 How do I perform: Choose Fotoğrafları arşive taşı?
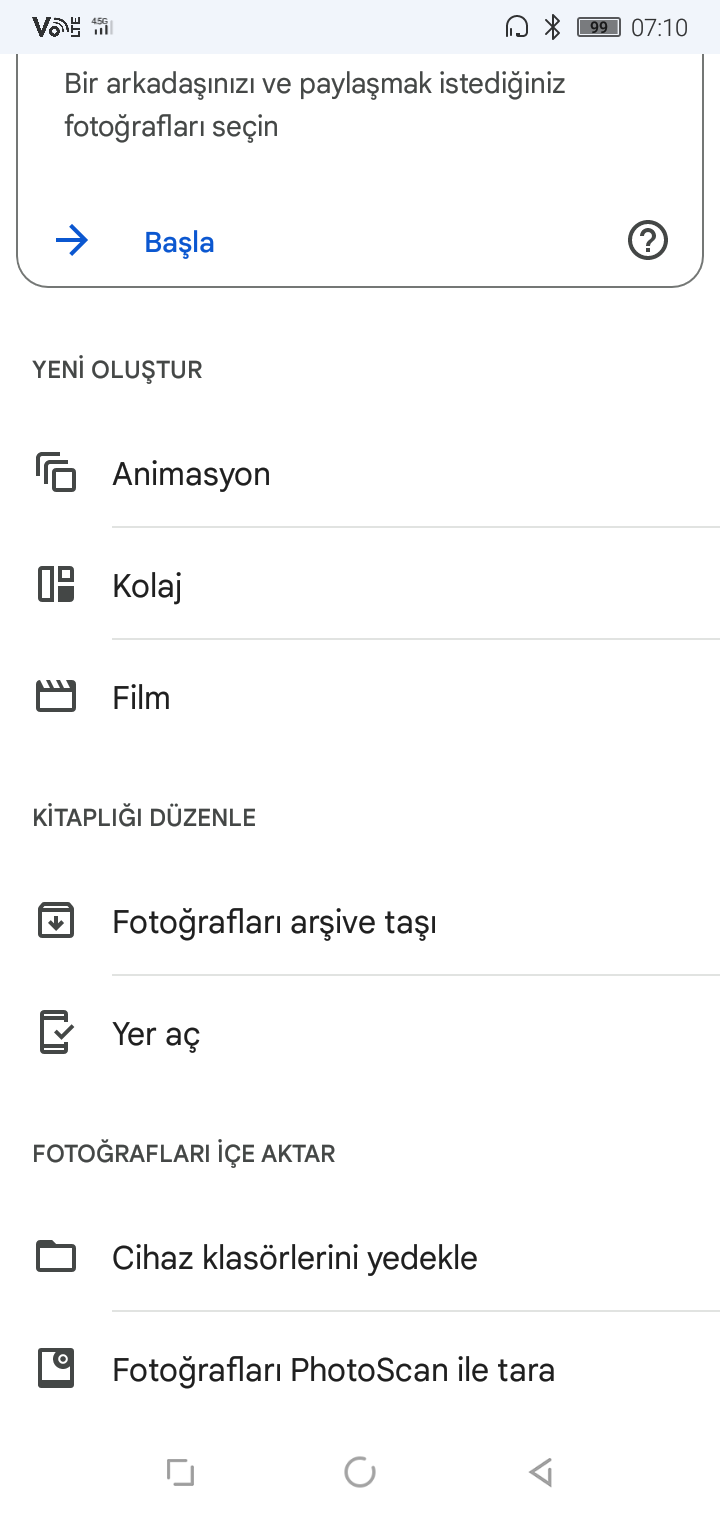pyautogui.click(x=275, y=921)
